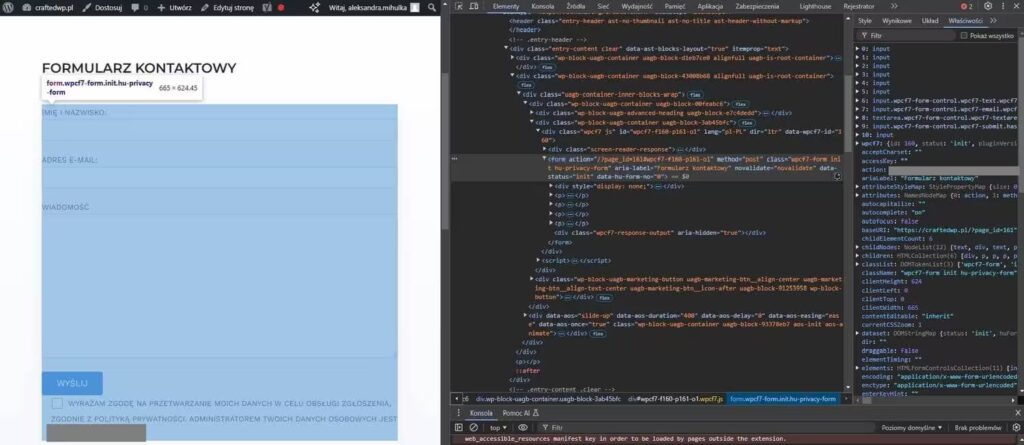Collapse the form wpcf7-form node
This screenshot has height=445, width=1024.
click(544, 158)
